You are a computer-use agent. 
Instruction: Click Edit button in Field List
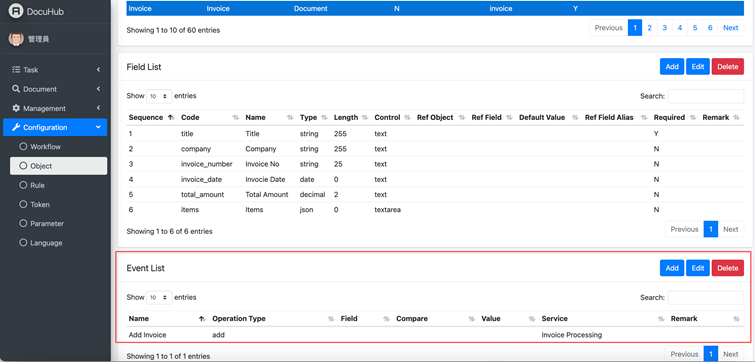pyautogui.click(x=698, y=66)
